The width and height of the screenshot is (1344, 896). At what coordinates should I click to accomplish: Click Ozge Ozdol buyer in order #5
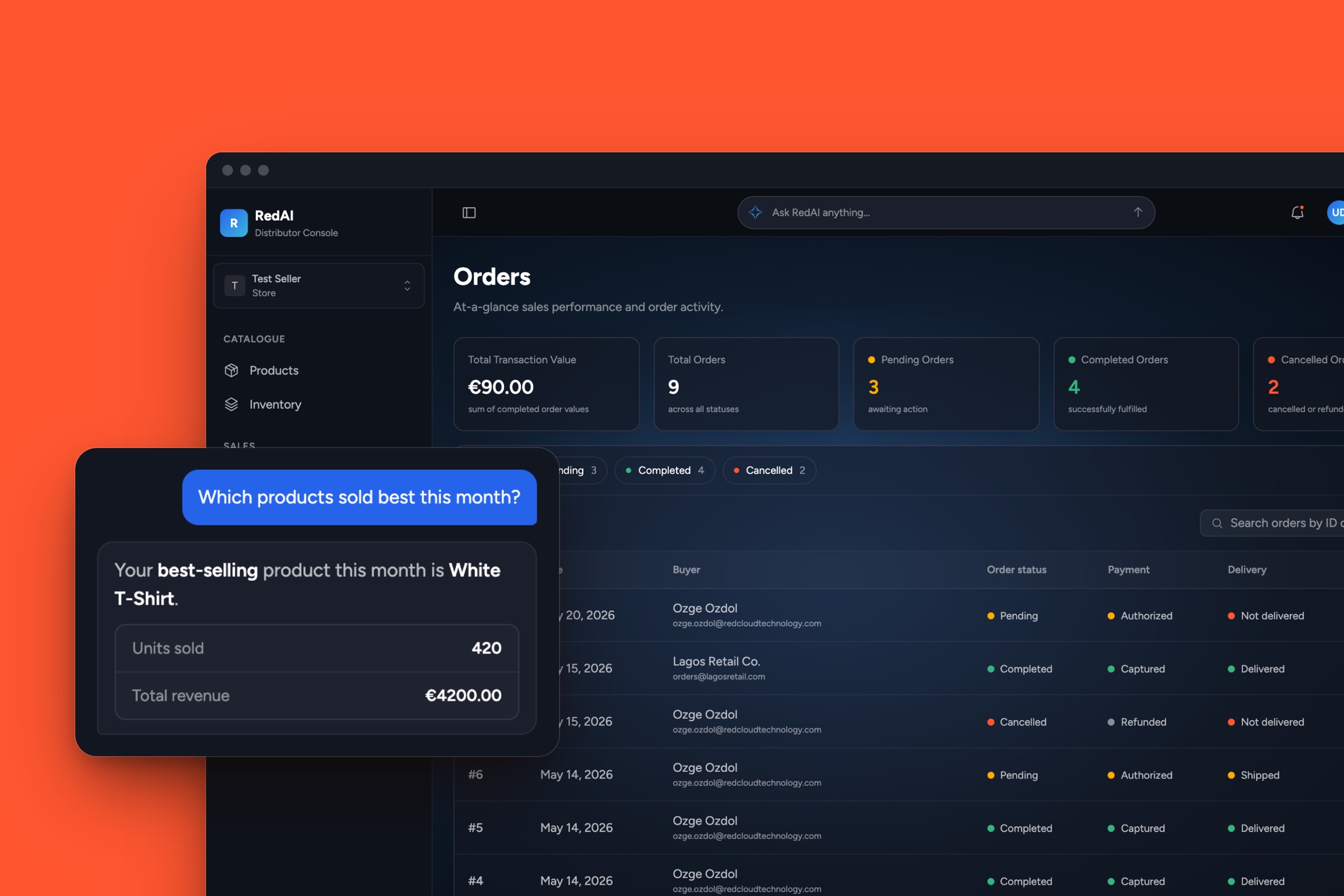click(x=704, y=820)
